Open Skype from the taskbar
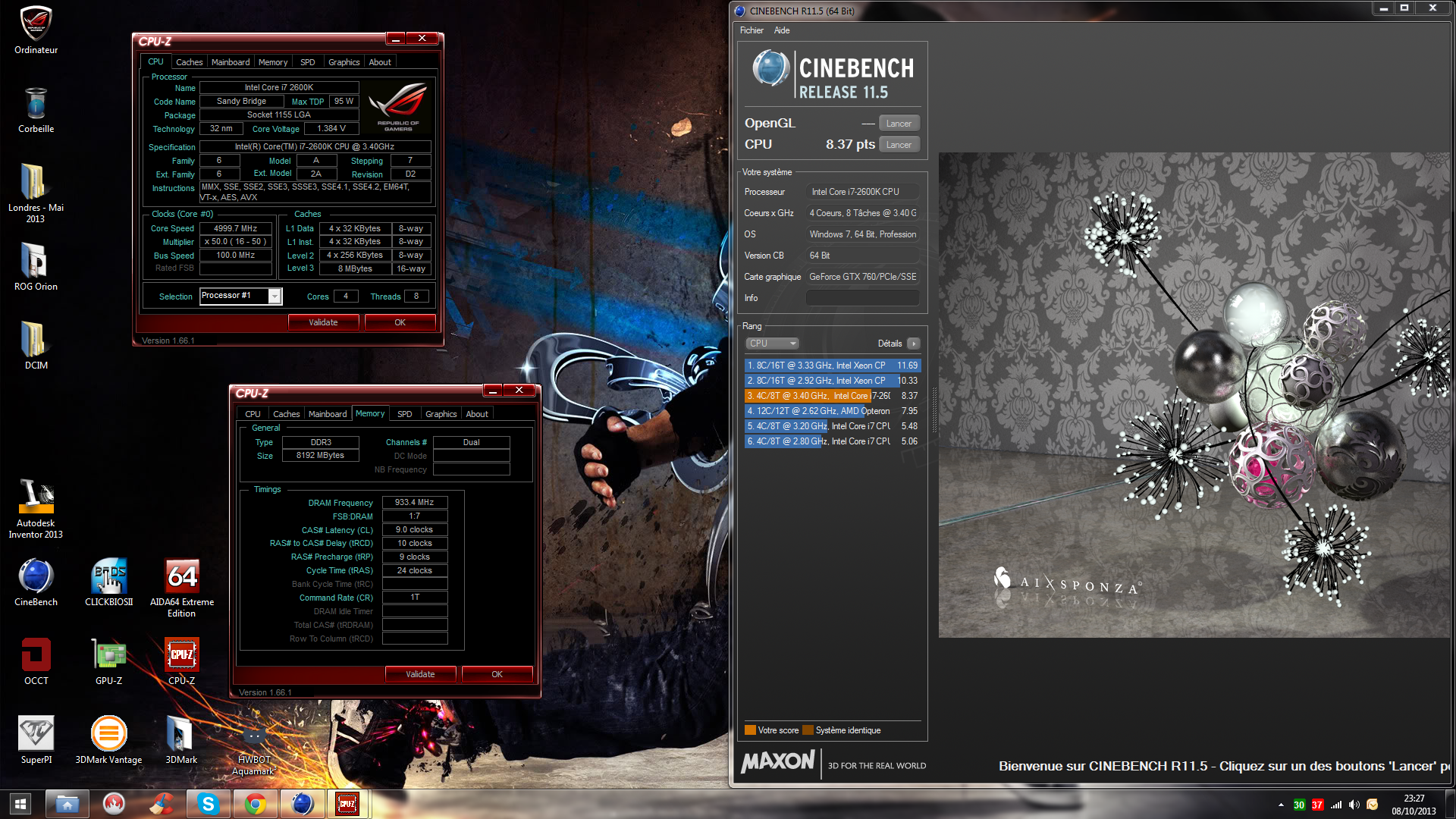This screenshot has width=1456, height=819. coord(208,804)
